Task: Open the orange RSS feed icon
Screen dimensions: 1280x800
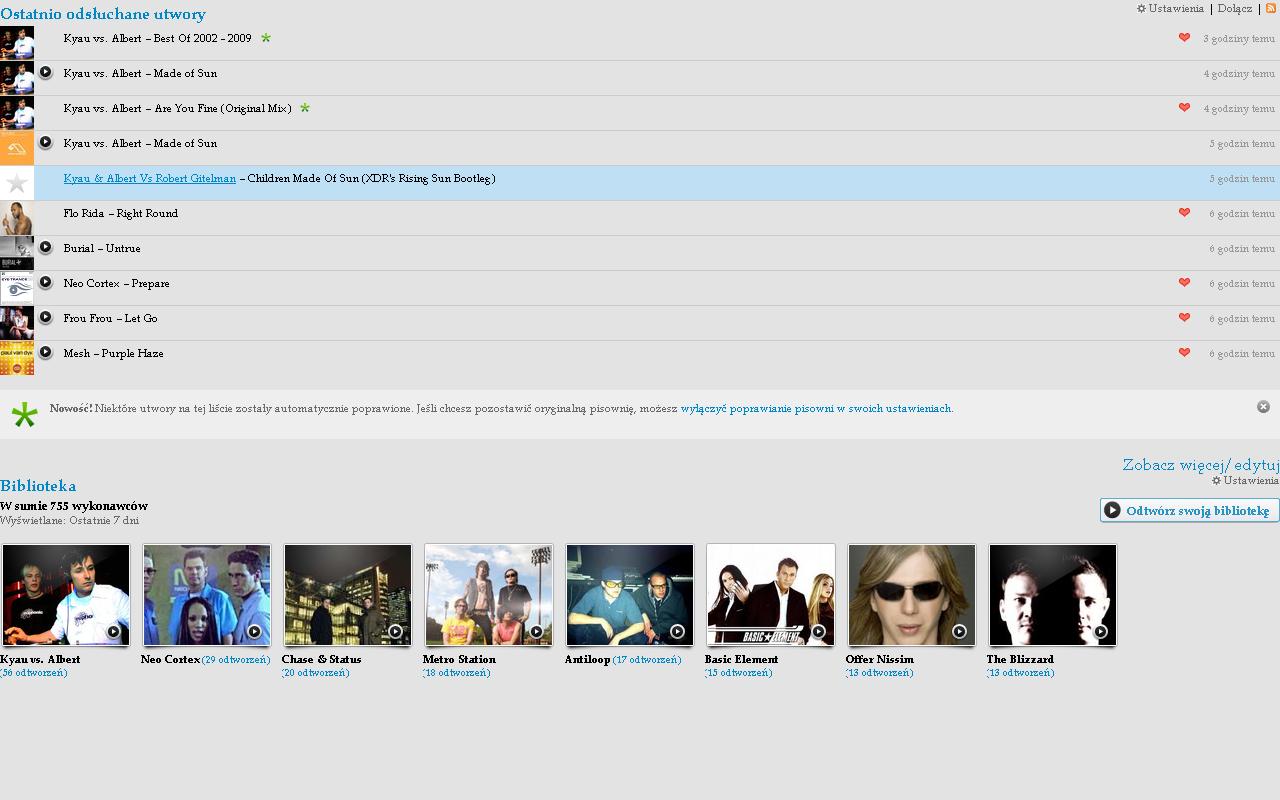Action: click(x=1272, y=8)
